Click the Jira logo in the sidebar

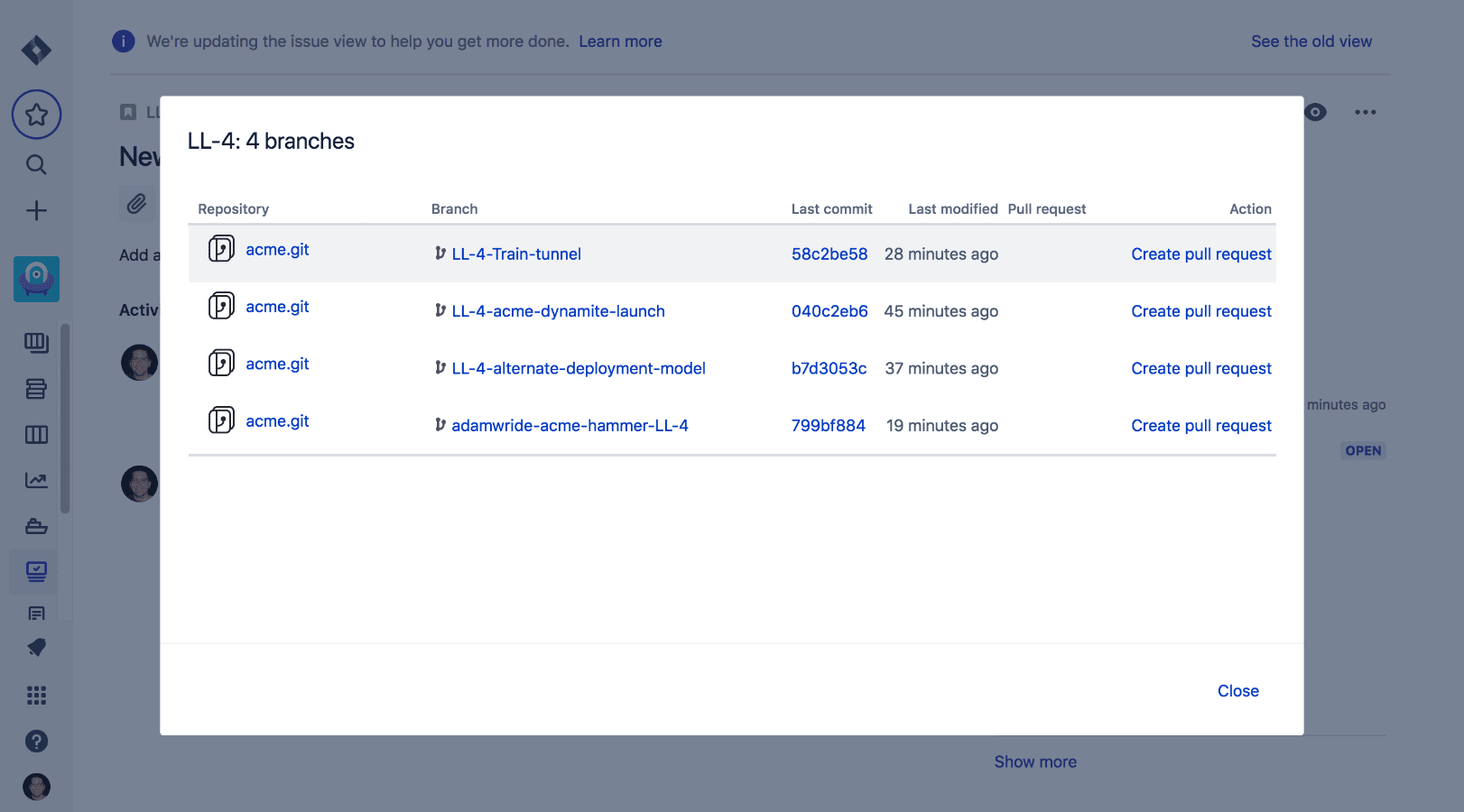[36, 51]
